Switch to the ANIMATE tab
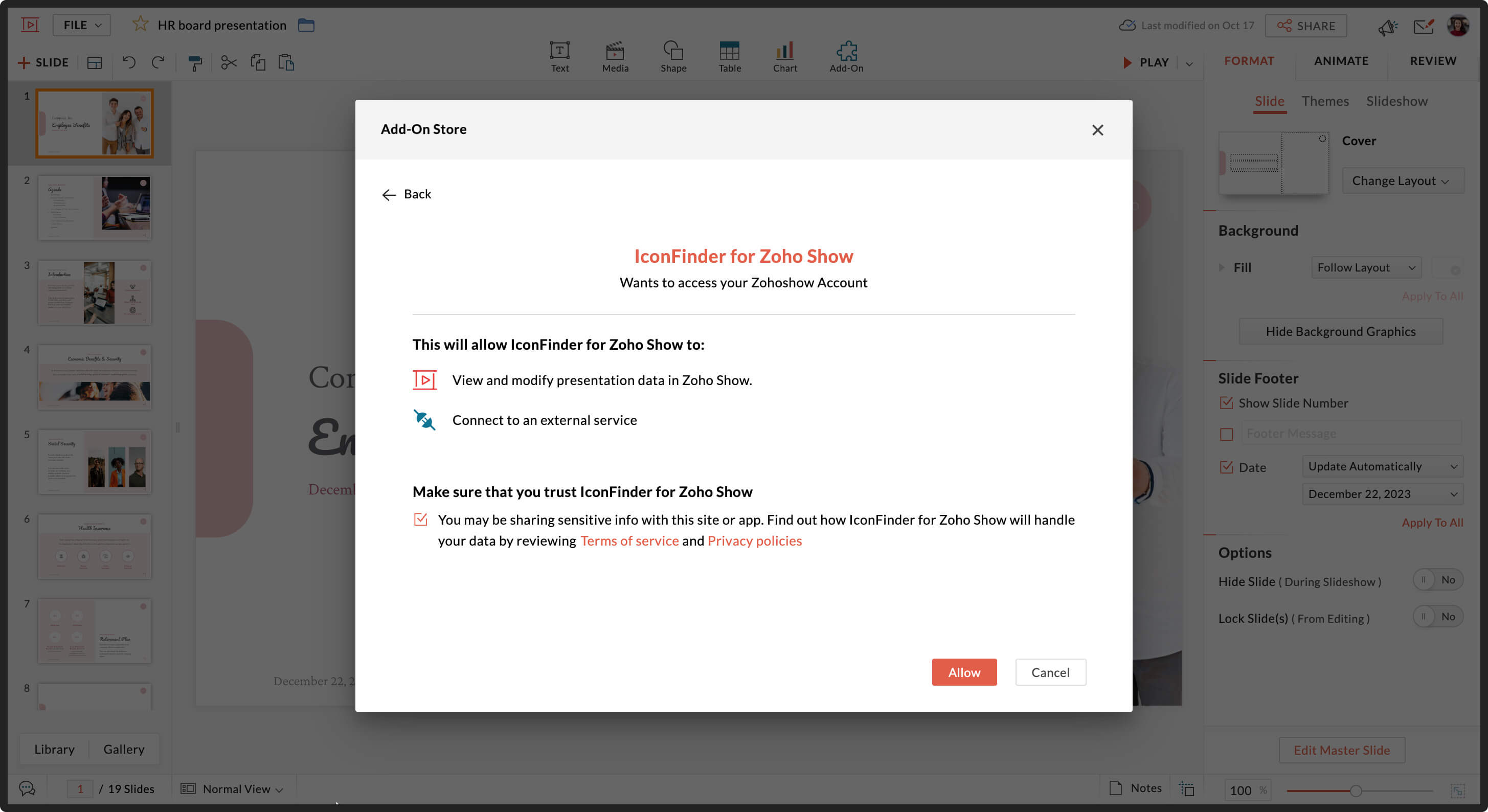This screenshot has height=812, width=1488. [x=1341, y=61]
